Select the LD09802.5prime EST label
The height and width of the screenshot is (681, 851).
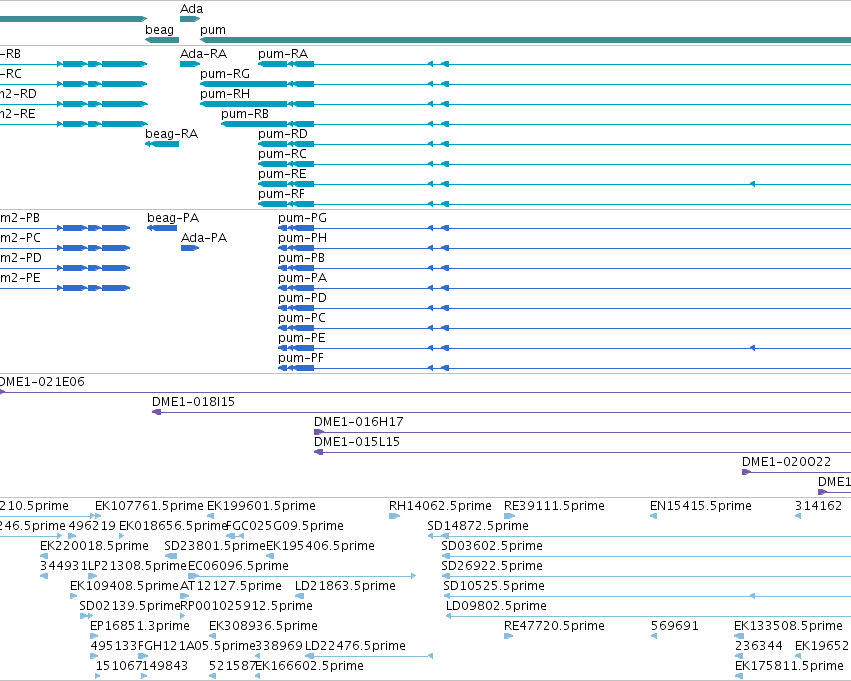tap(497, 607)
